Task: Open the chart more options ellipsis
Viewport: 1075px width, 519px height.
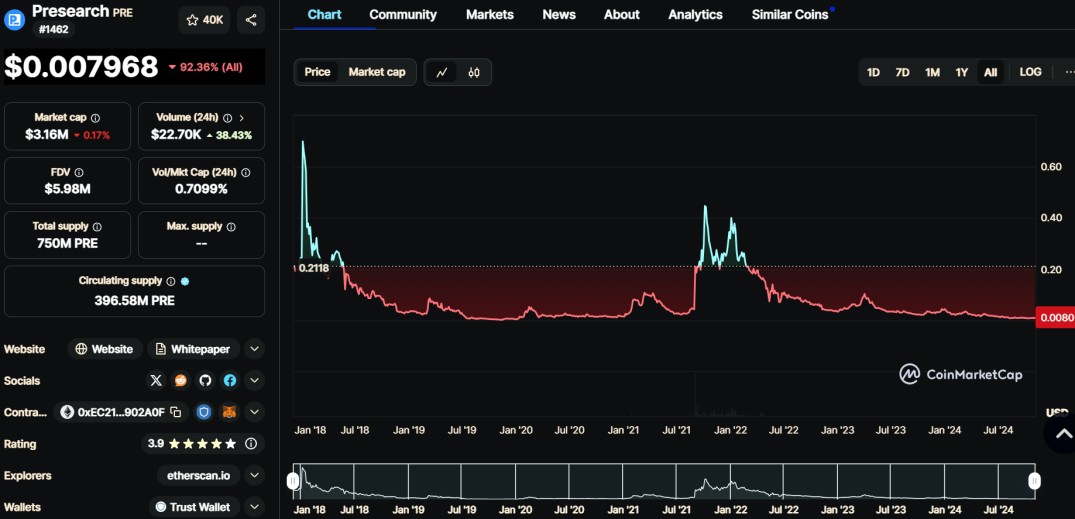Action: click(x=1069, y=72)
